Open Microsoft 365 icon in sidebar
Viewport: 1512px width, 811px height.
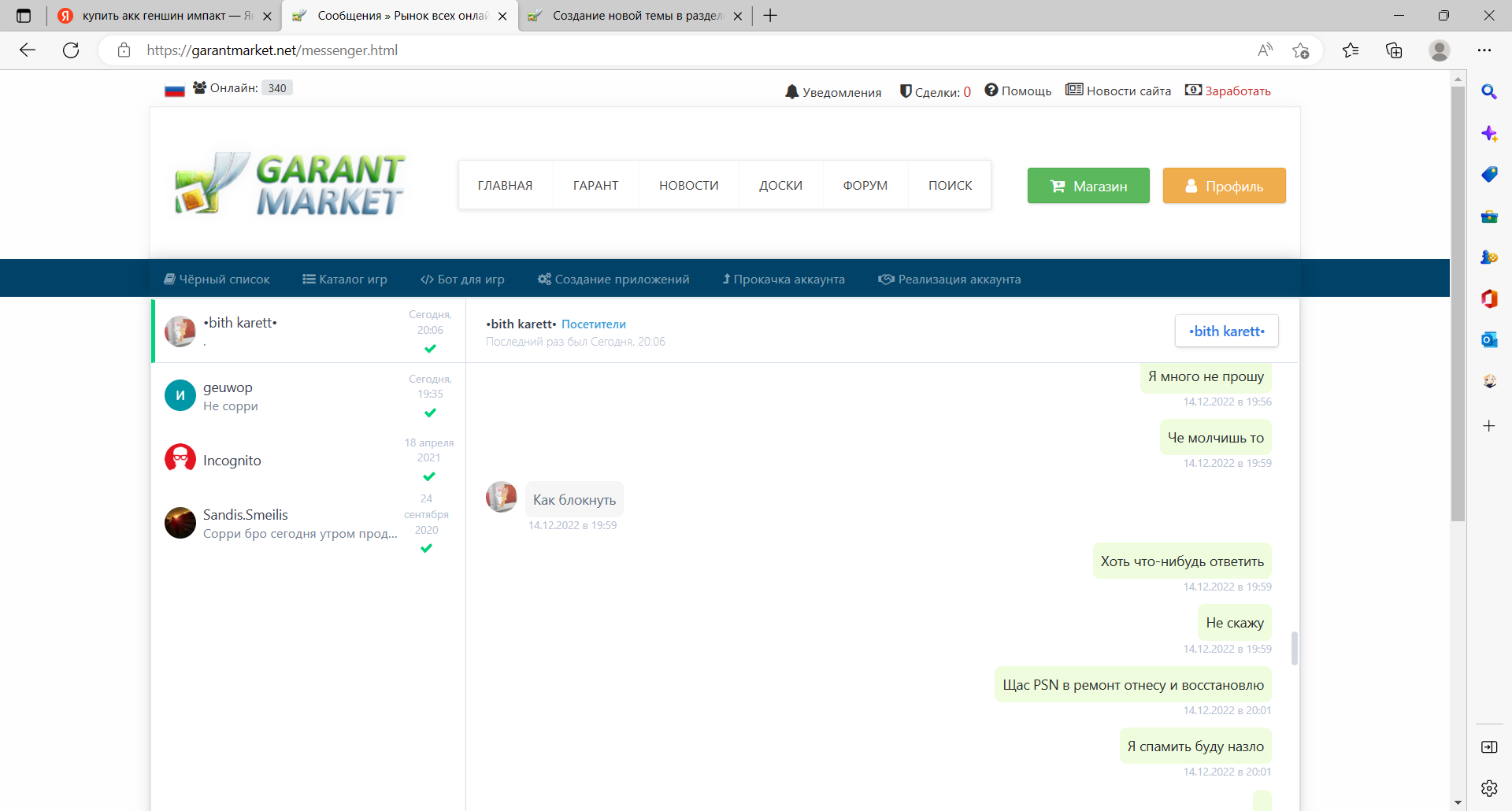[x=1489, y=298]
